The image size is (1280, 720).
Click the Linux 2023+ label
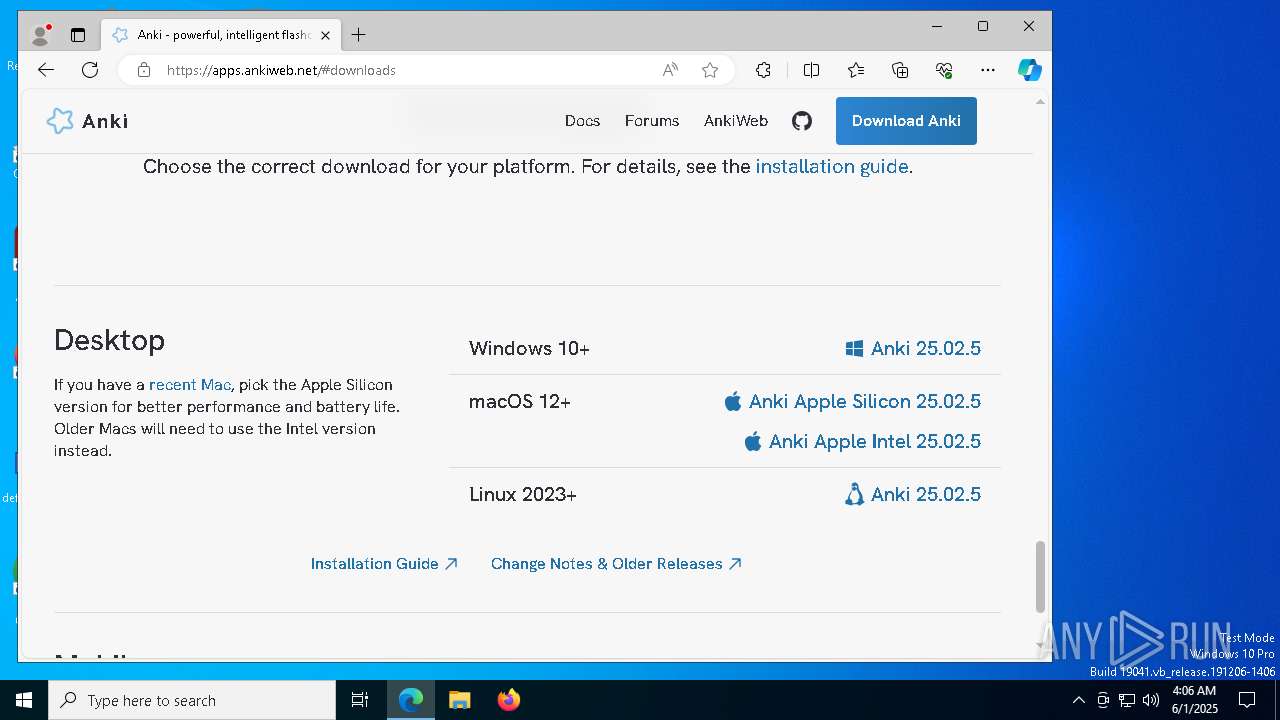[523, 495]
